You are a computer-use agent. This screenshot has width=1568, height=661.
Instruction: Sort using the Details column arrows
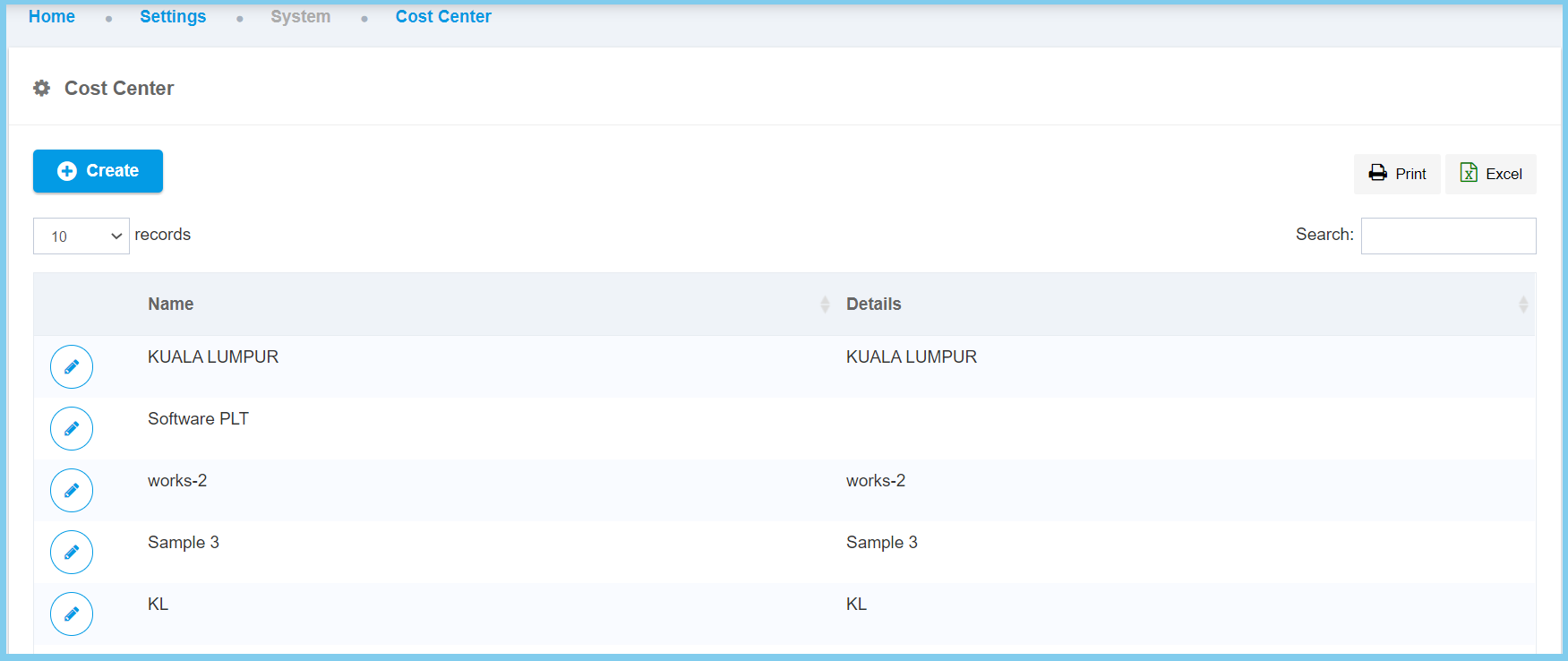click(1522, 305)
